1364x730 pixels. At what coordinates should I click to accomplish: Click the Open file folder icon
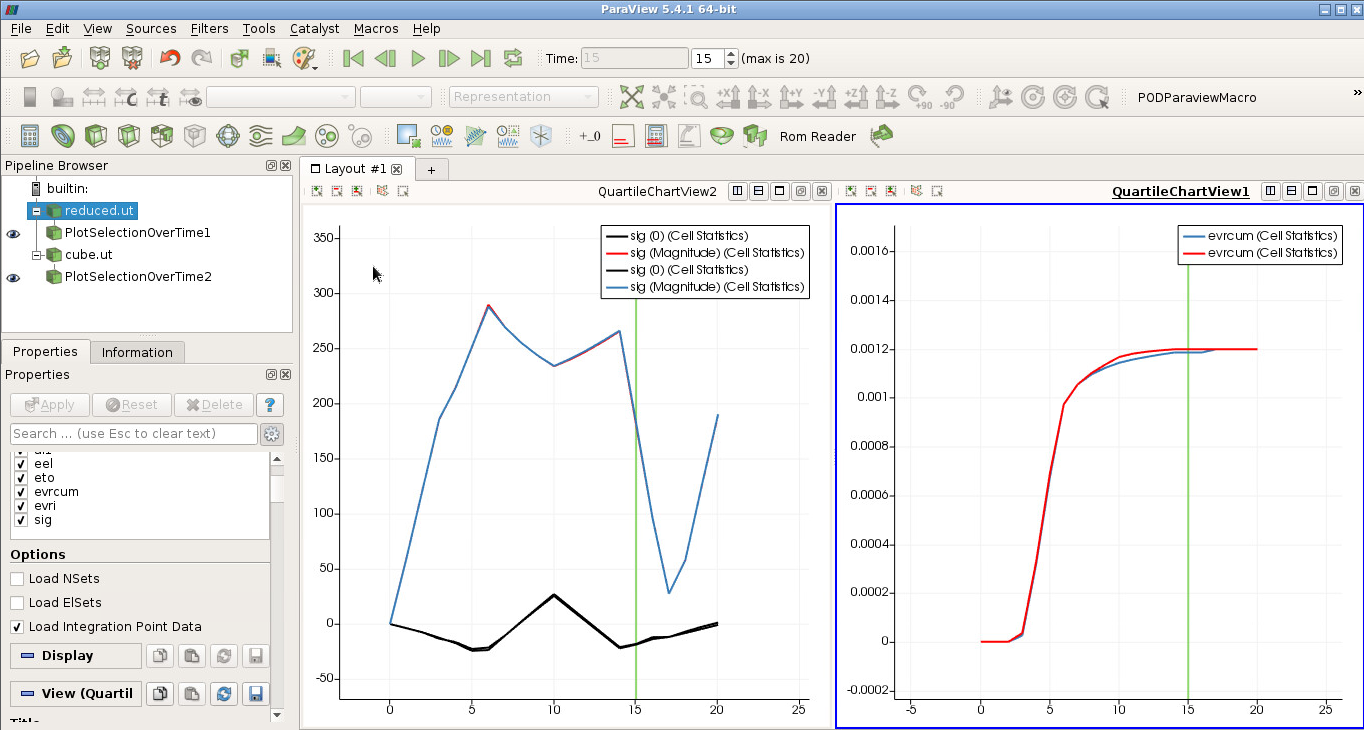point(30,58)
